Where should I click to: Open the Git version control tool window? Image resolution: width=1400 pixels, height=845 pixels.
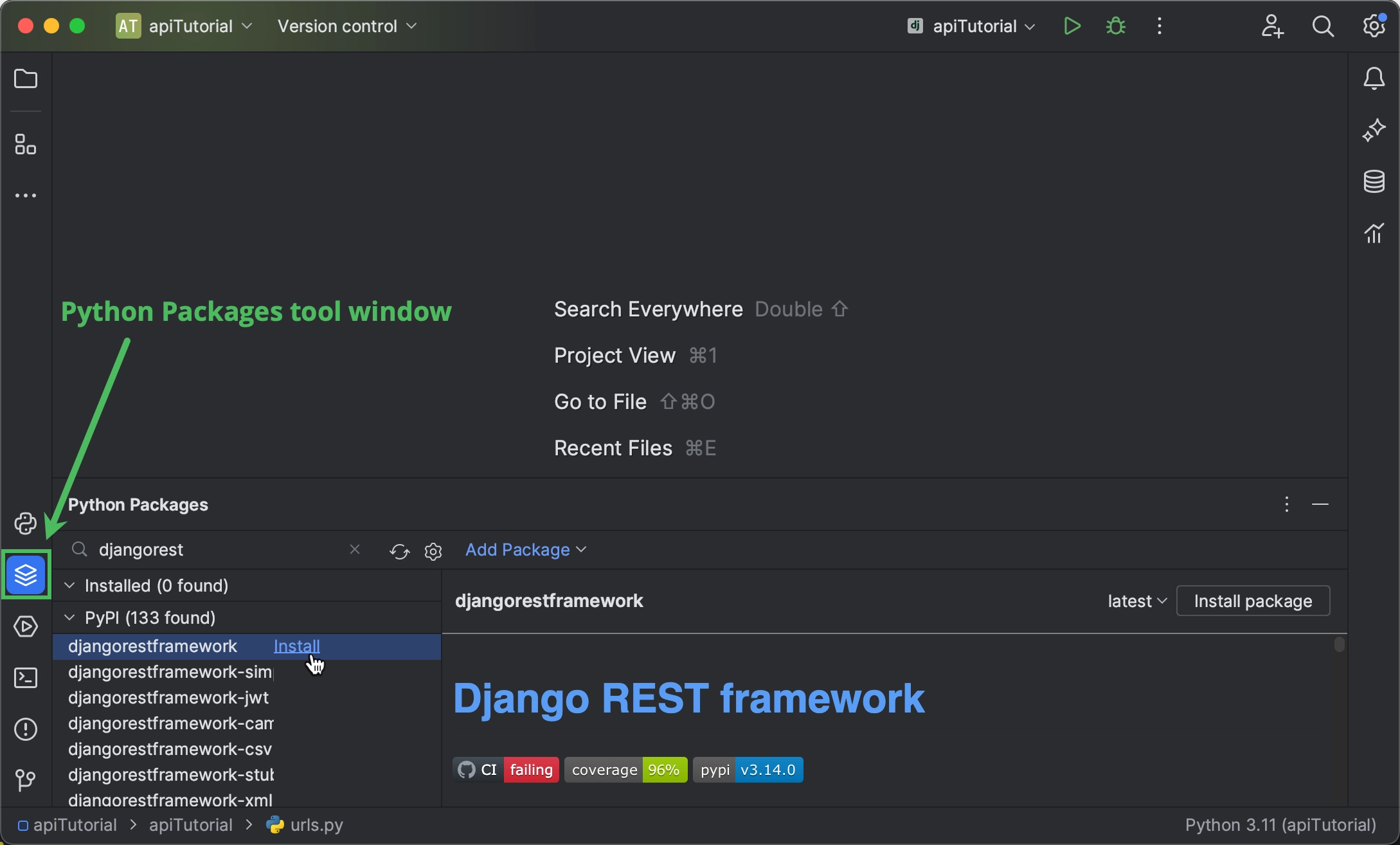tap(26, 780)
